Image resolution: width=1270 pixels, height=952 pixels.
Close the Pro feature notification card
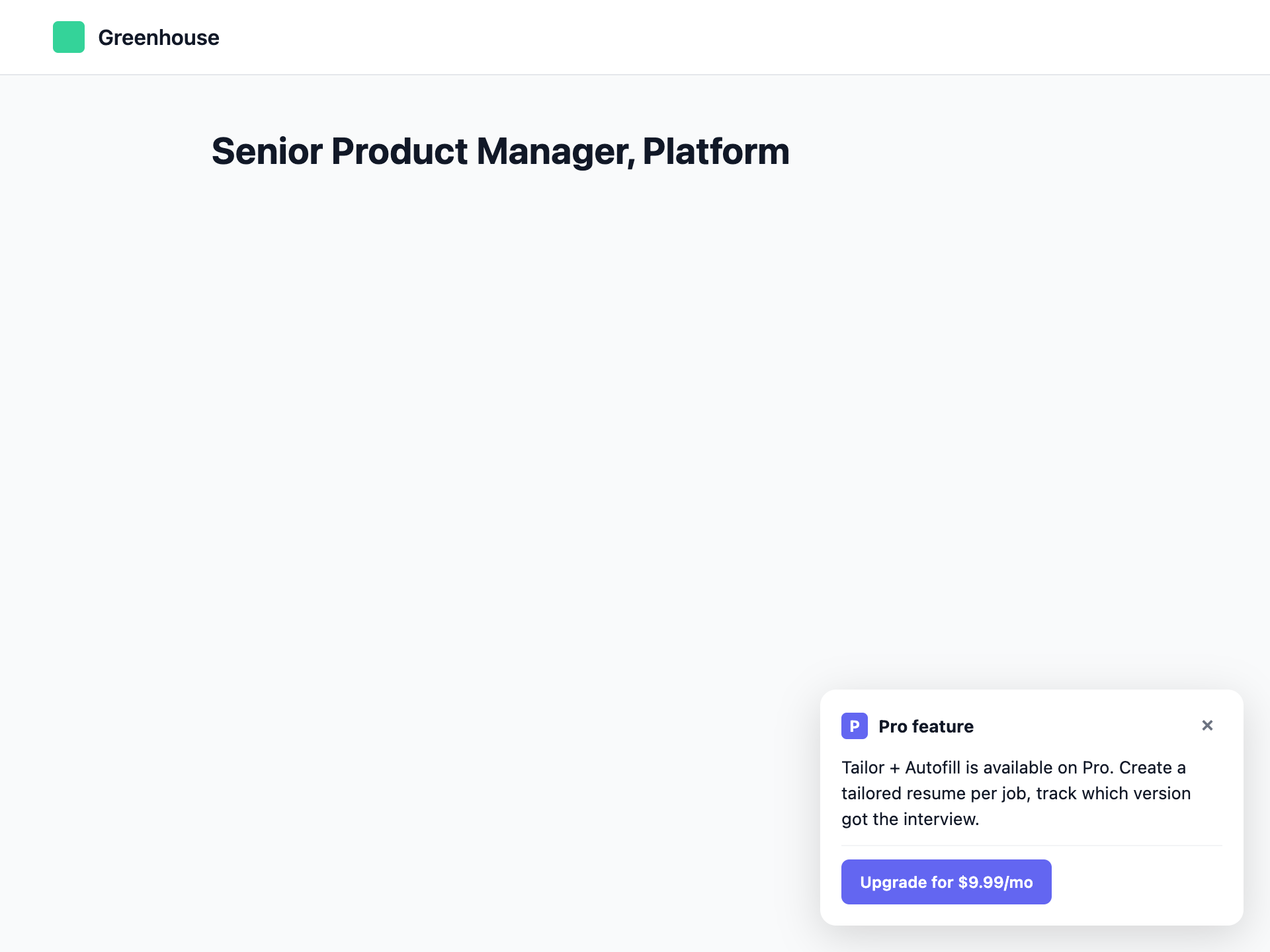tap(1208, 725)
